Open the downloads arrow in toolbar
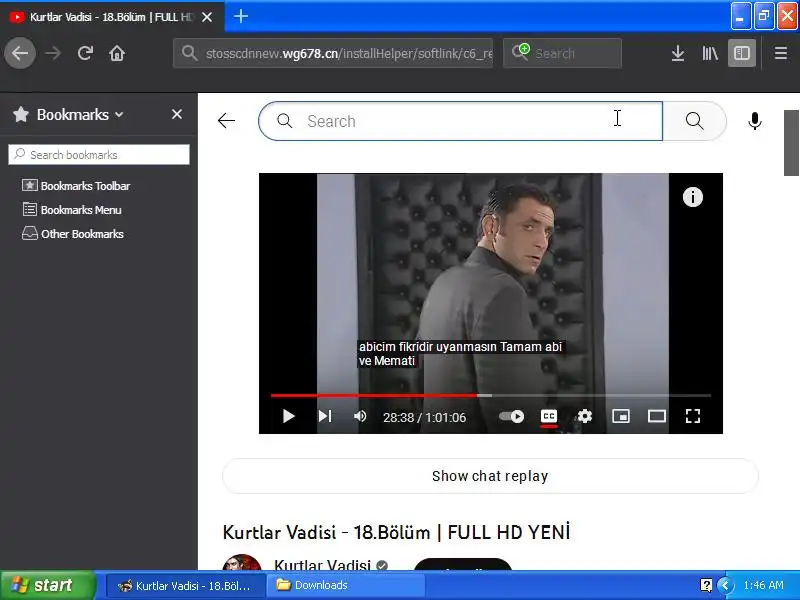 tap(678, 53)
